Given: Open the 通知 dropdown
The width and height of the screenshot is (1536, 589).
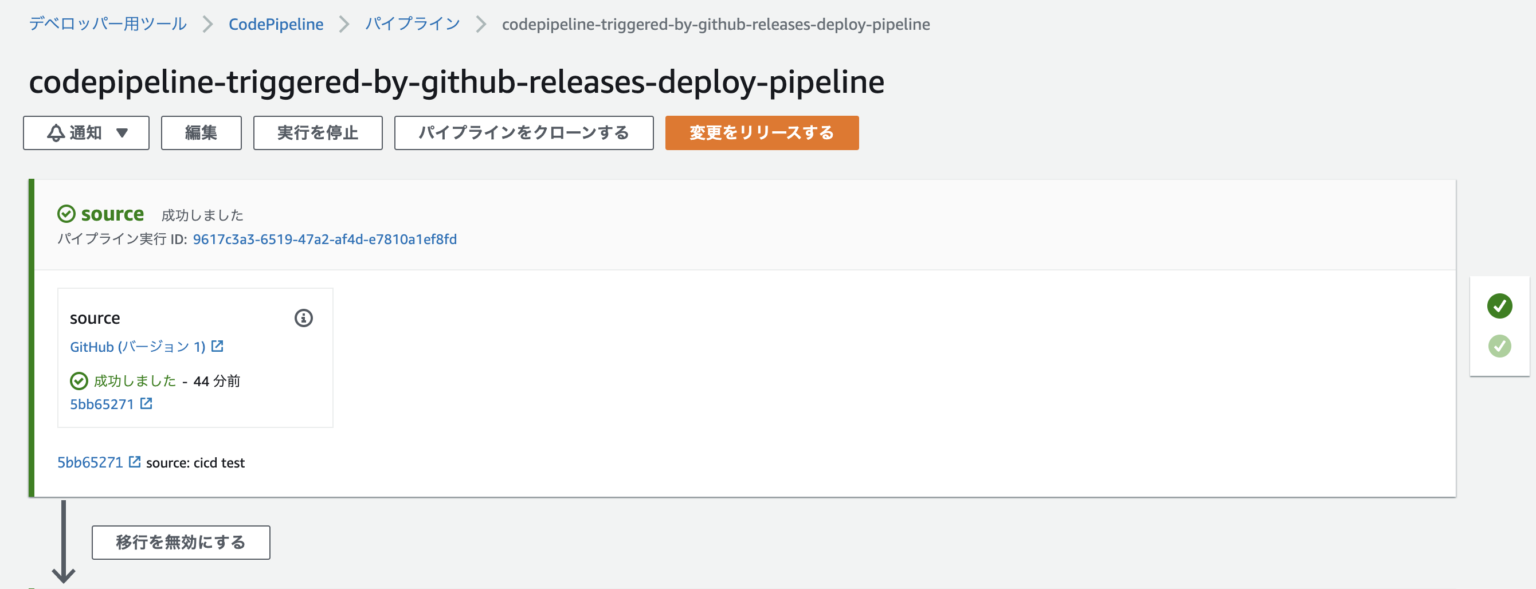Looking at the screenshot, I should tap(86, 132).
